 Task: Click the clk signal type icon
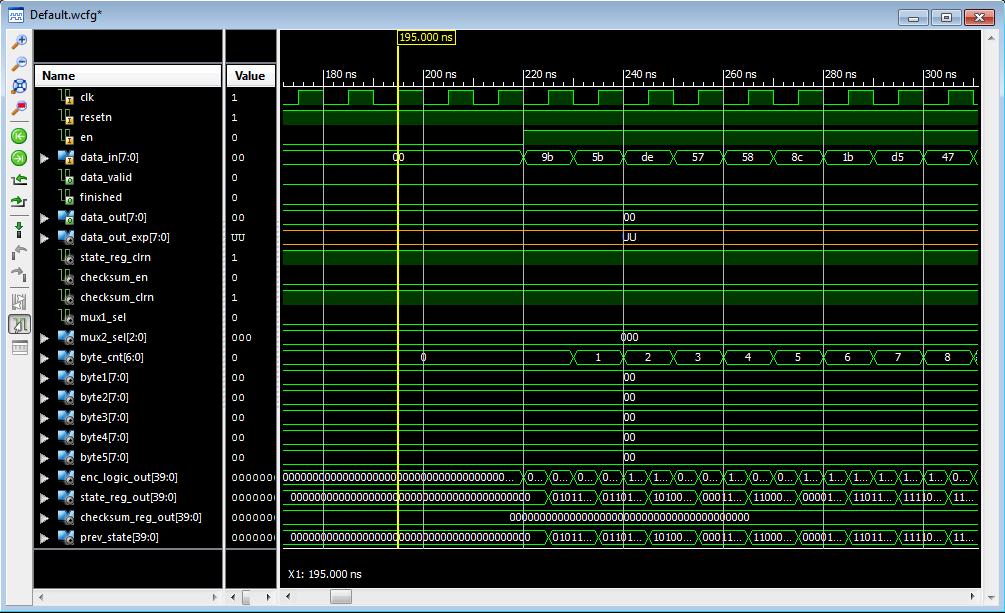tap(67, 97)
